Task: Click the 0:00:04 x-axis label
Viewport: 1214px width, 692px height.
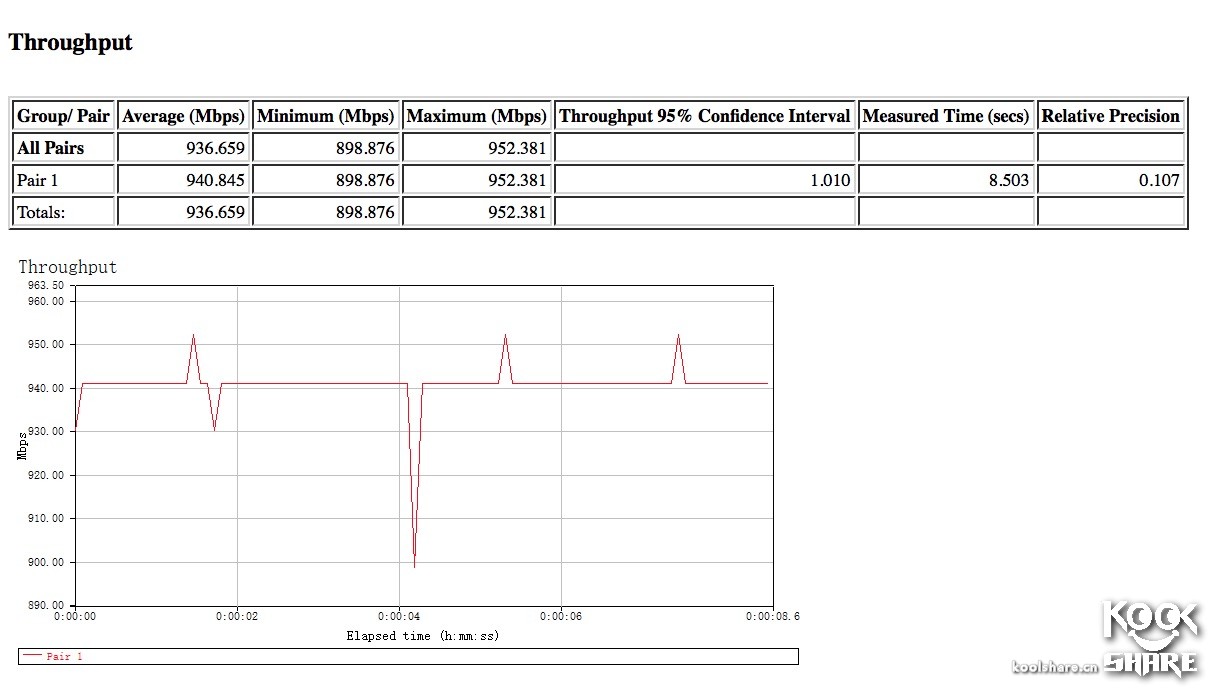Action: pyautogui.click(x=399, y=616)
